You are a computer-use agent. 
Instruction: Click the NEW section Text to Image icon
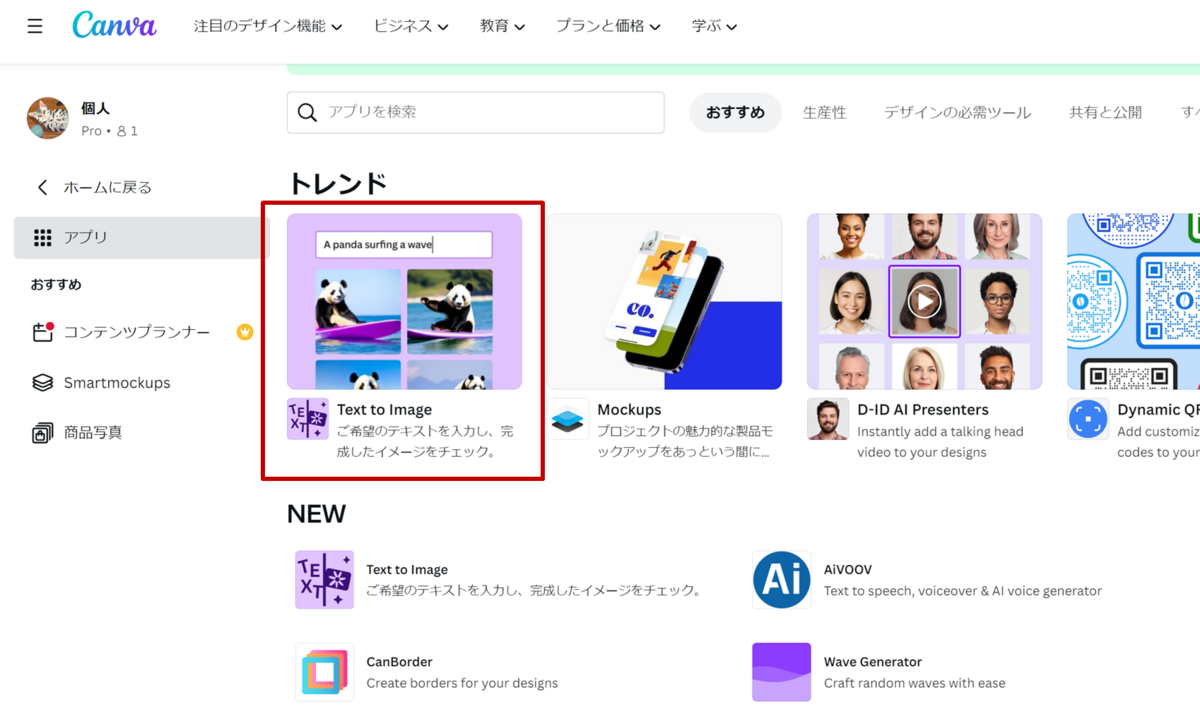point(324,580)
